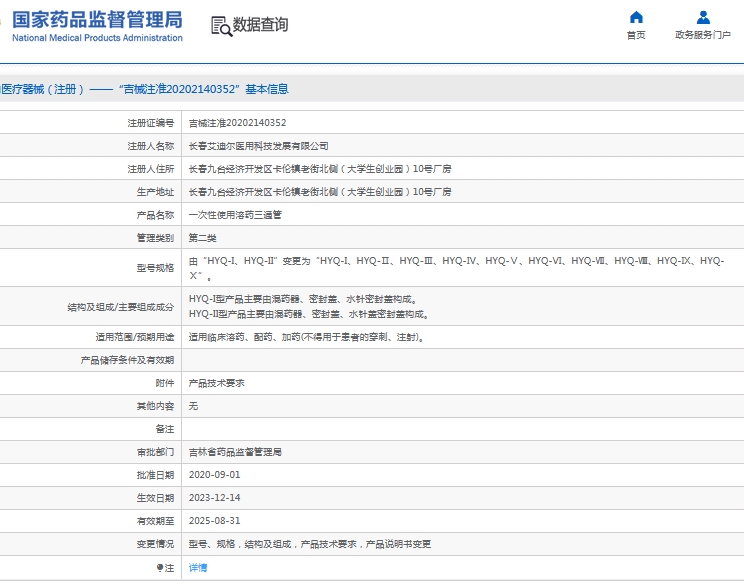Click the 变更情况 label
The height and width of the screenshot is (585, 744).
[x=156, y=544]
